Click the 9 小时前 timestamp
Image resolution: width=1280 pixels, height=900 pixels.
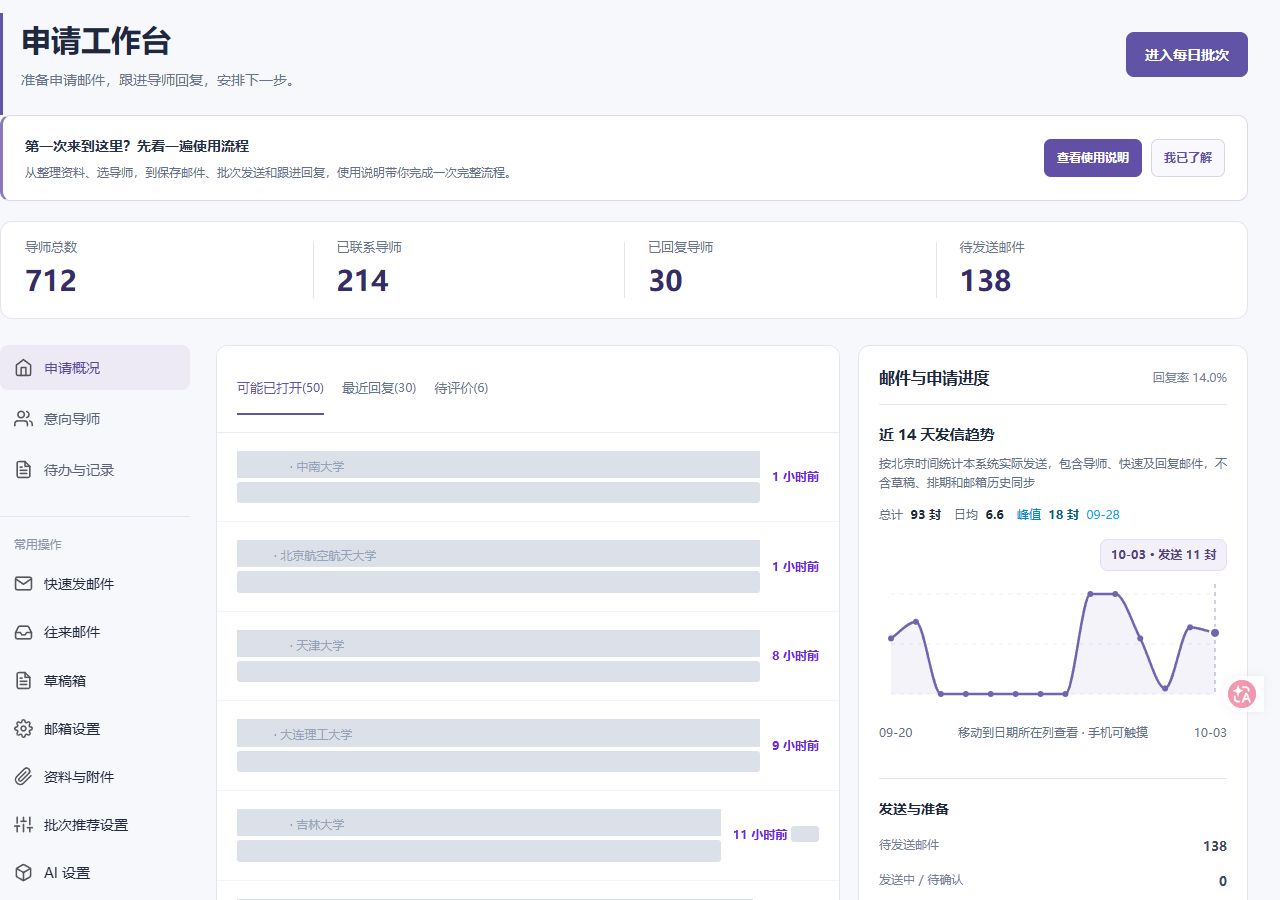pos(795,746)
